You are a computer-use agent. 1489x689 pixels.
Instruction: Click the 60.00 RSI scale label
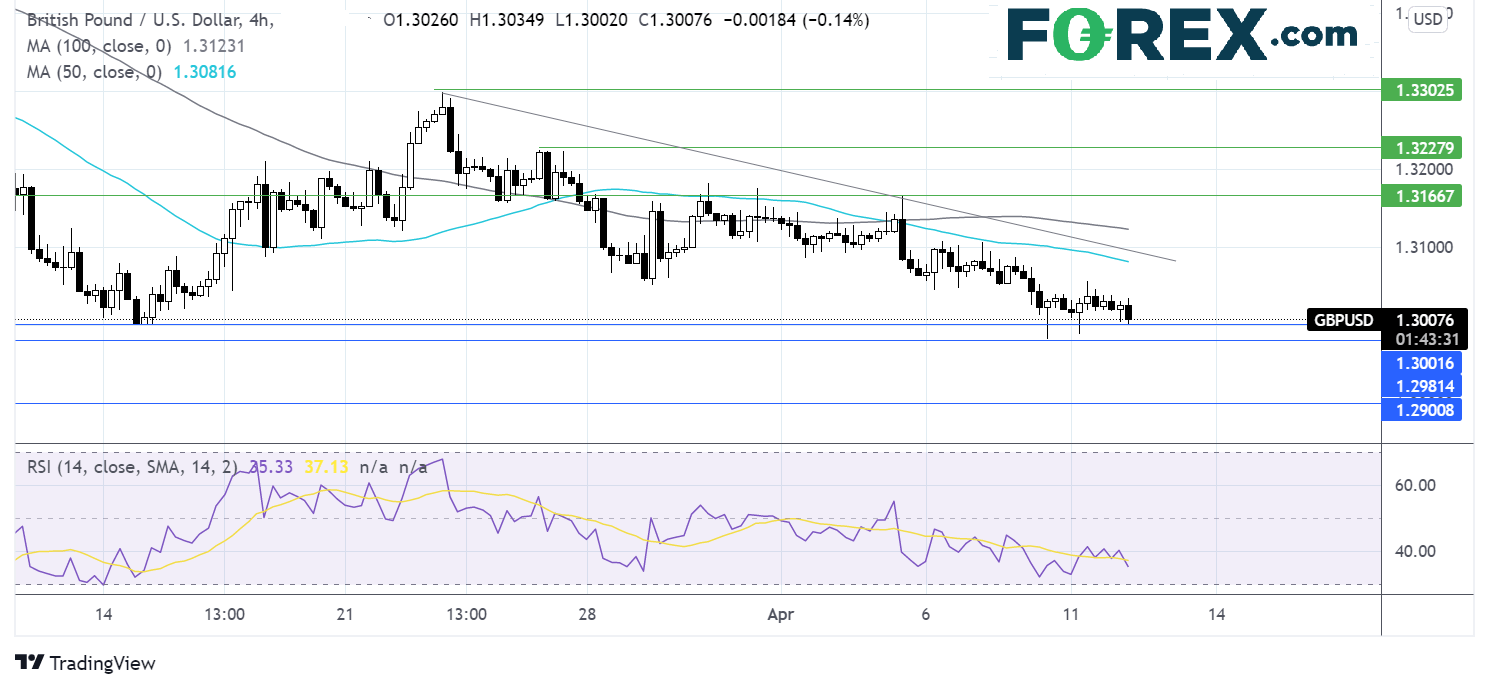click(1415, 485)
